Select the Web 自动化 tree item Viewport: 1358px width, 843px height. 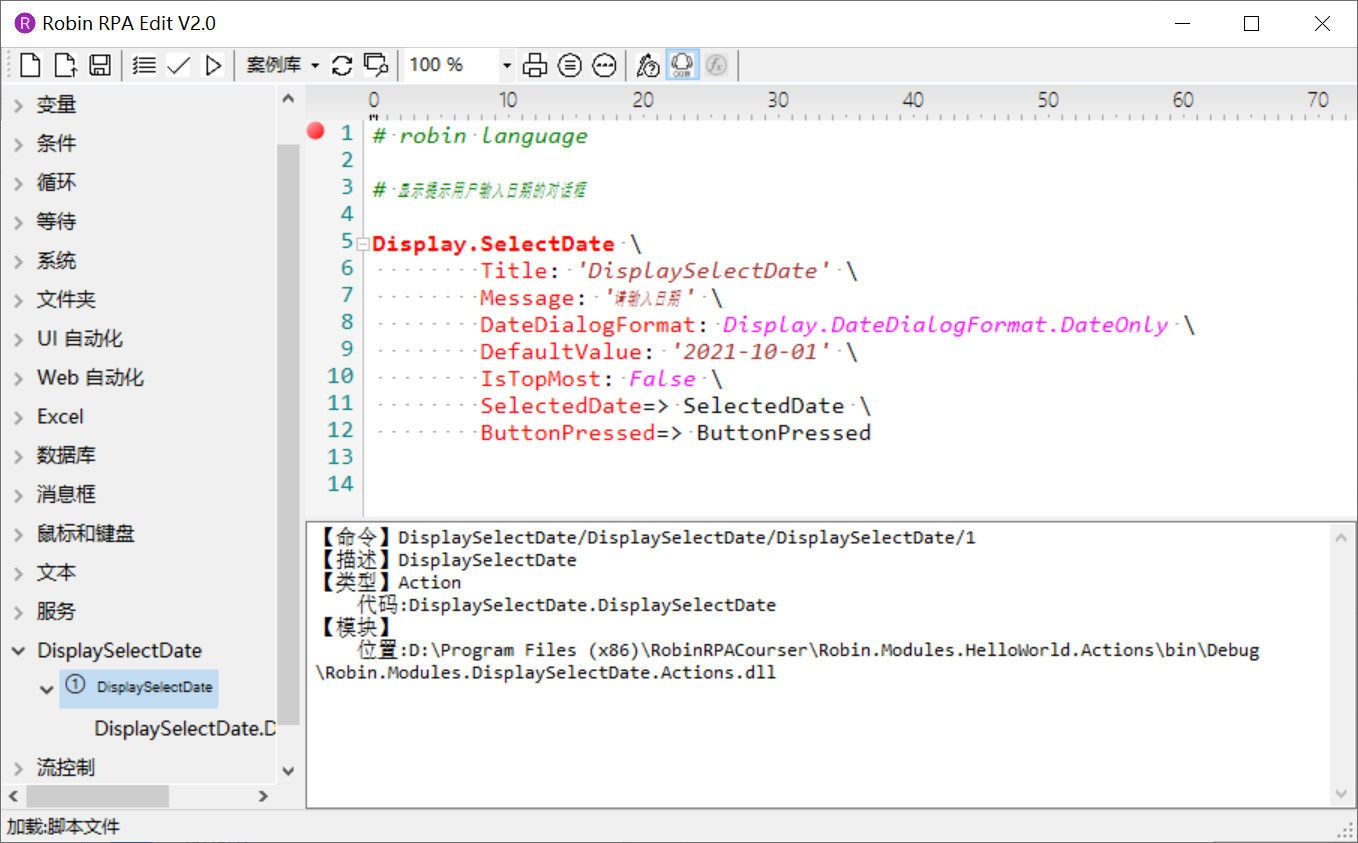click(x=90, y=378)
